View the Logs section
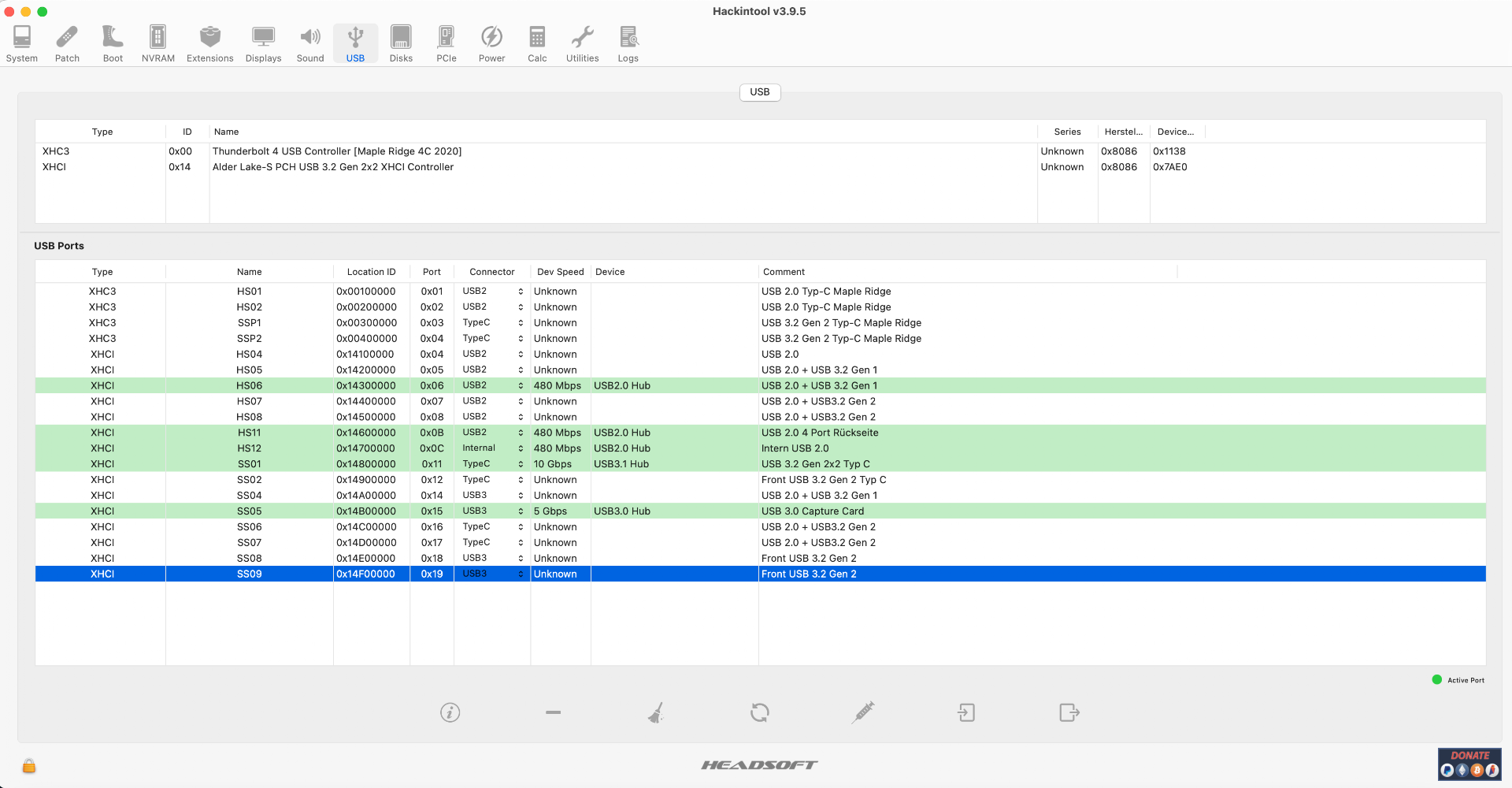 628,43
